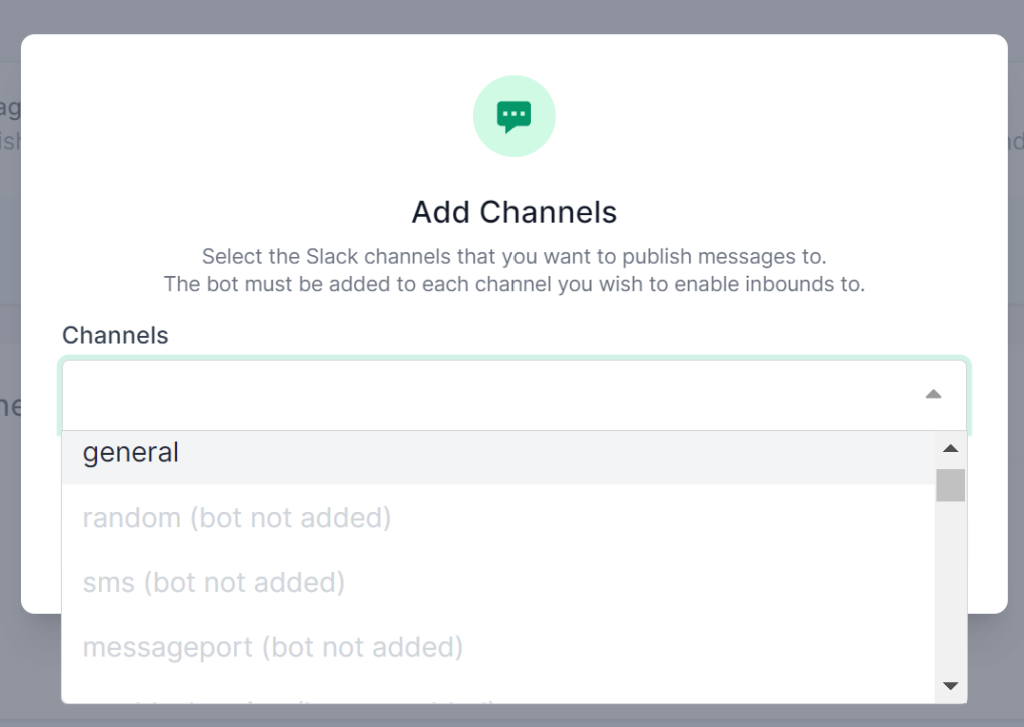The width and height of the screenshot is (1024, 727).
Task: Select the general channel option
Action: pyautogui.click(x=131, y=452)
